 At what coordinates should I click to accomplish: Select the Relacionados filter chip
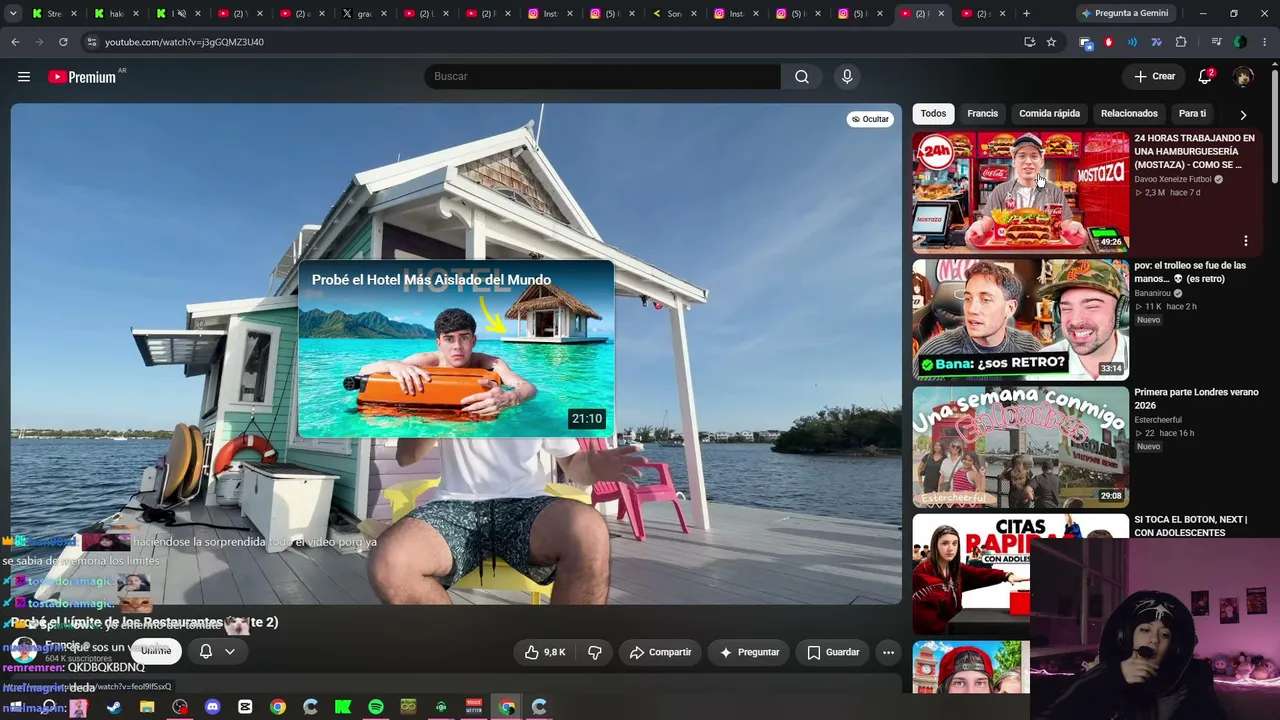click(x=1129, y=114)
